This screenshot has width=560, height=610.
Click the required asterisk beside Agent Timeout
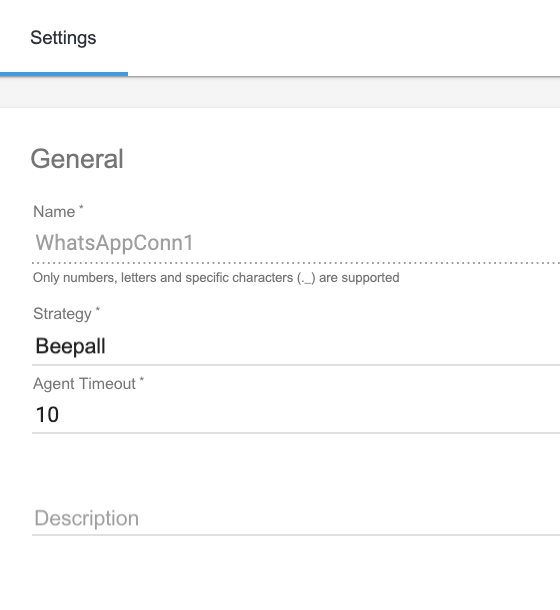click(x=142, y=379)
